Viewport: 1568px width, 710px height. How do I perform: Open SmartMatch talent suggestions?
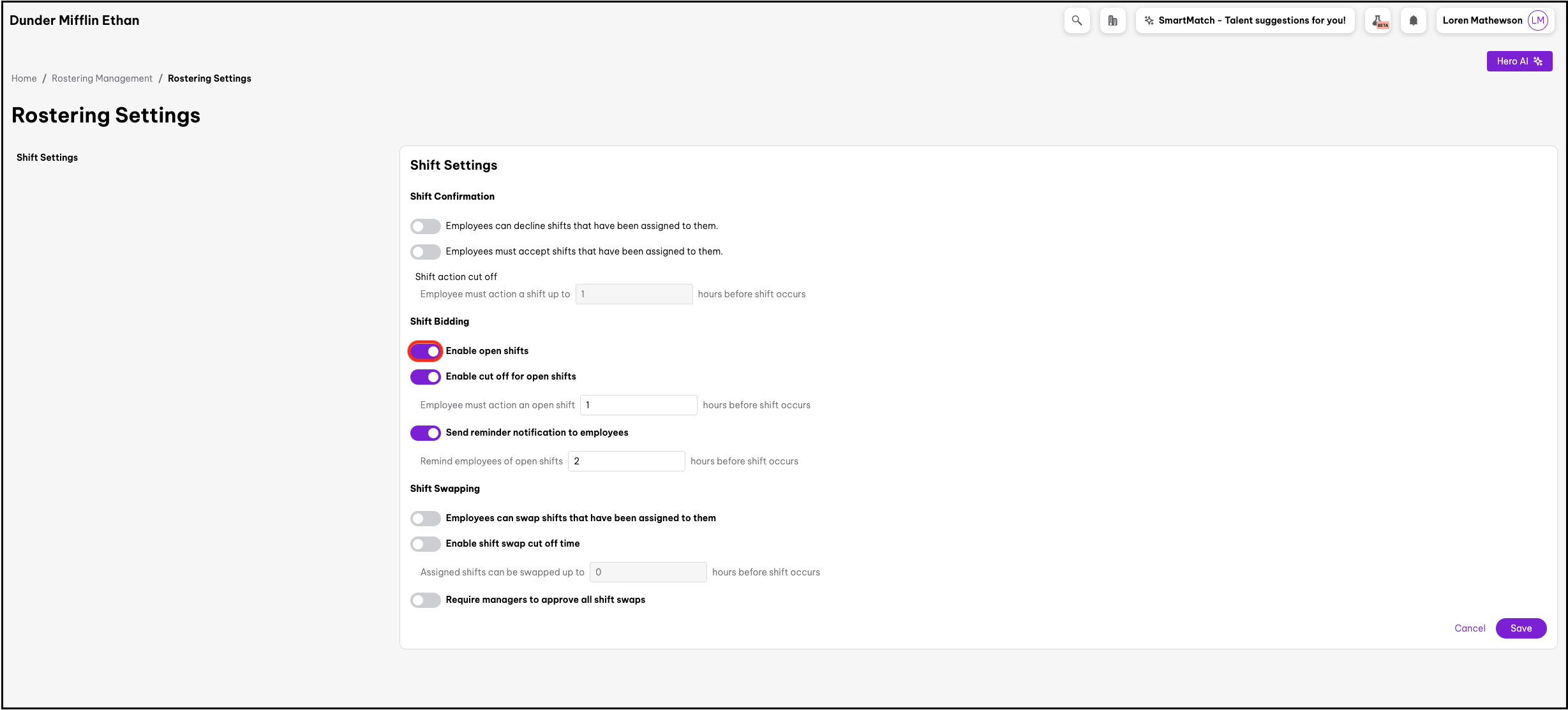pyautogui.click(x=1244, y=20)
